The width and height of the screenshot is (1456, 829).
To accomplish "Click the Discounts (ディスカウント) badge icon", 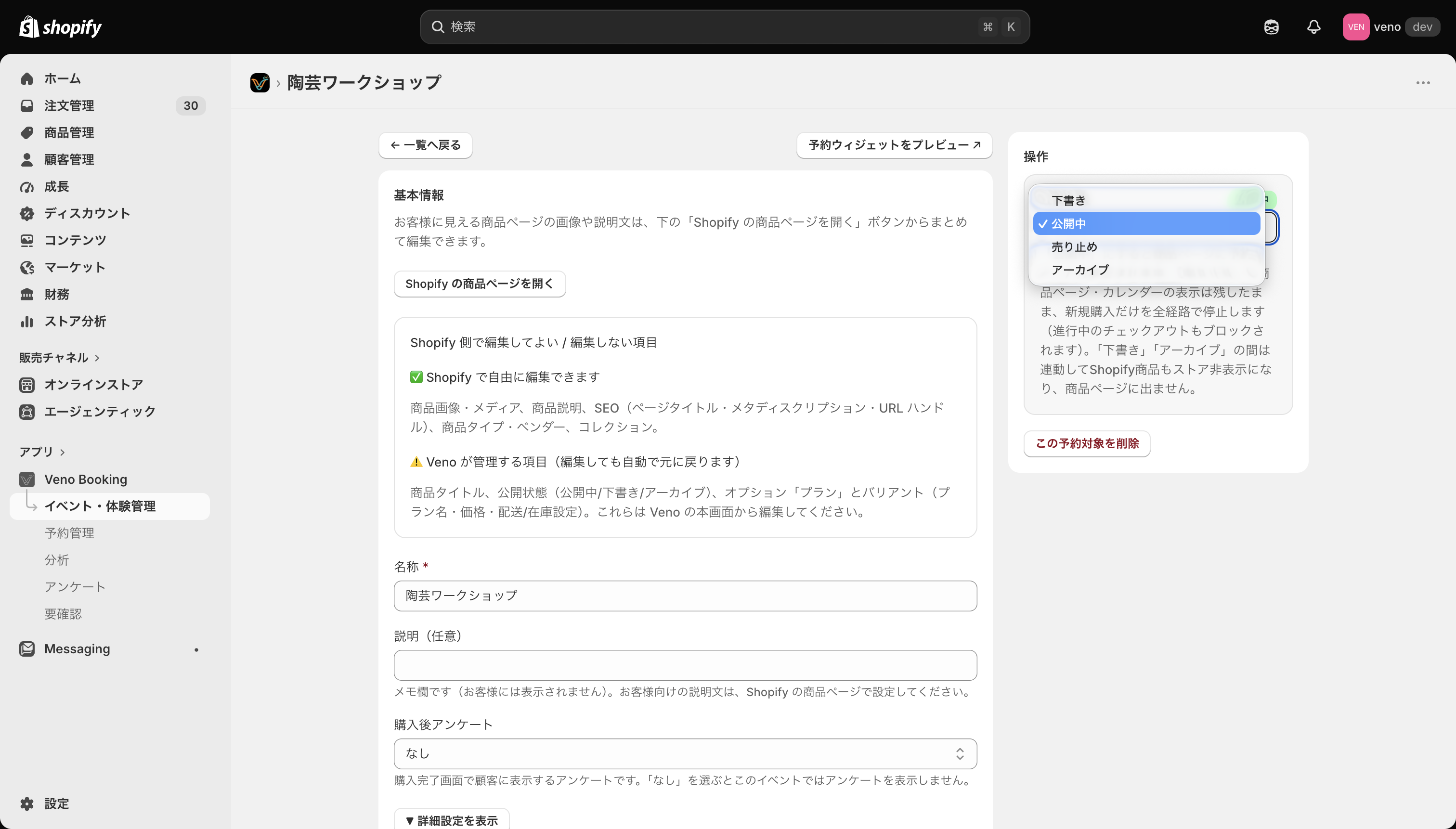I will coord(27,214).
